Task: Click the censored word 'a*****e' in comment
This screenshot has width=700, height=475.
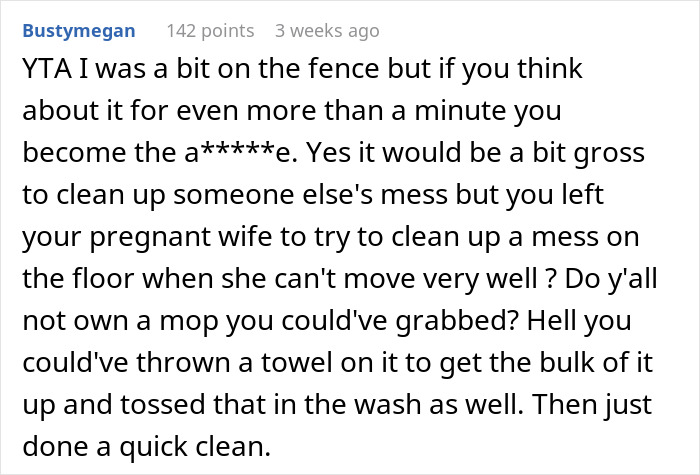Action: [231, 154]
